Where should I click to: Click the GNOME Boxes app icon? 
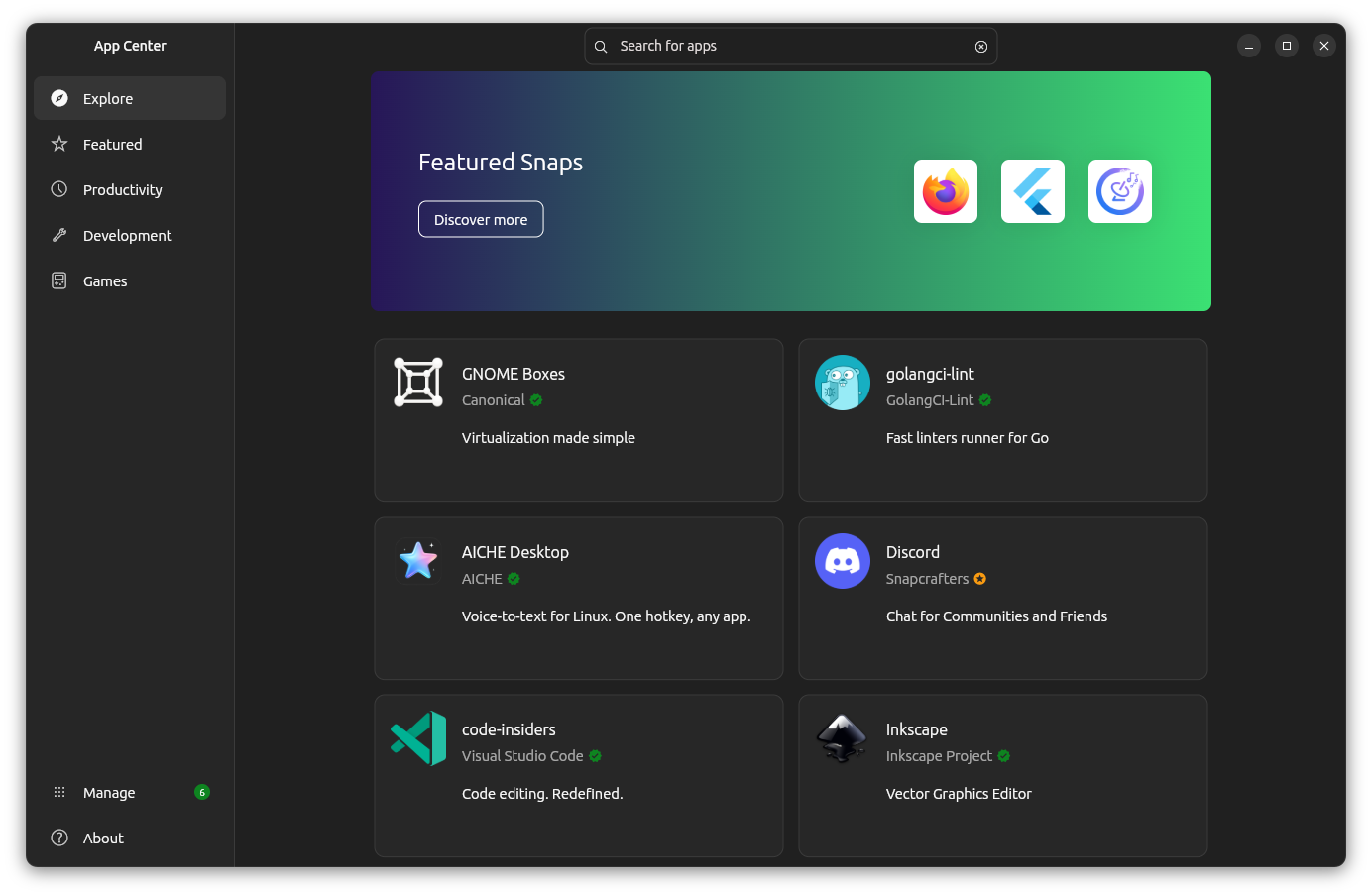coord(418,383)
